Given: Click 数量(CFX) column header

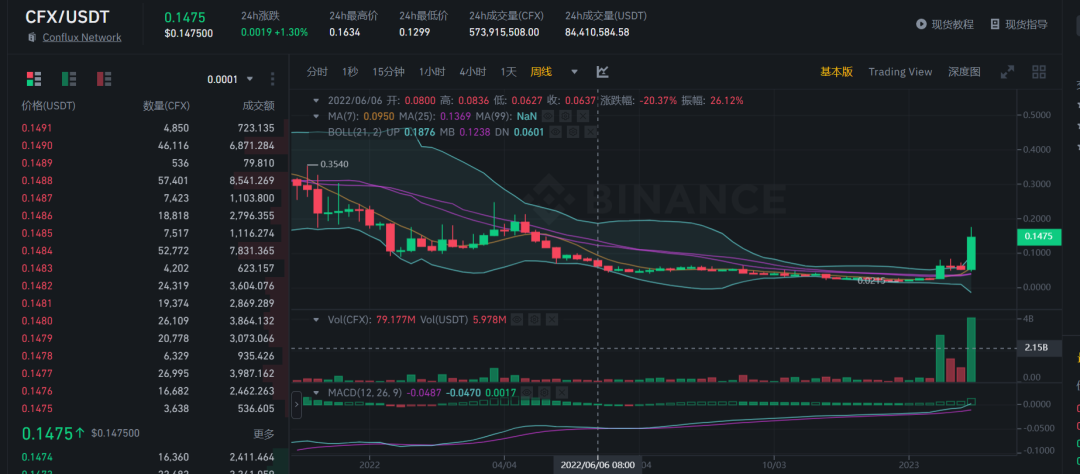Looking at the screenshot, I should pos(166,106).
